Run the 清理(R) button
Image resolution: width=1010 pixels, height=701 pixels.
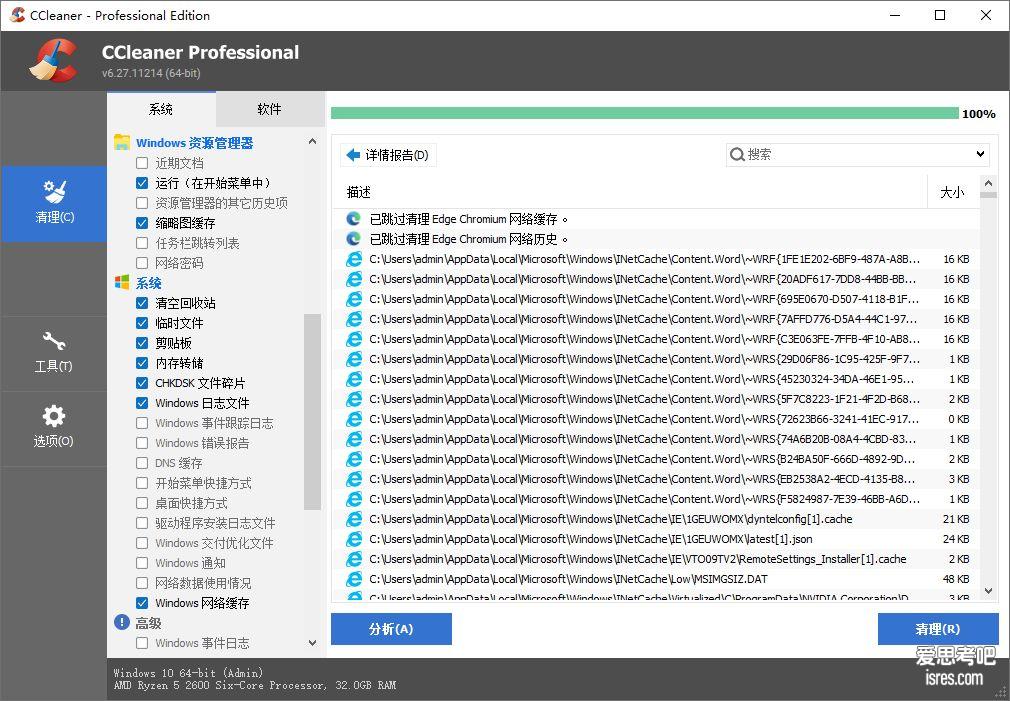(x=937, y=629)
